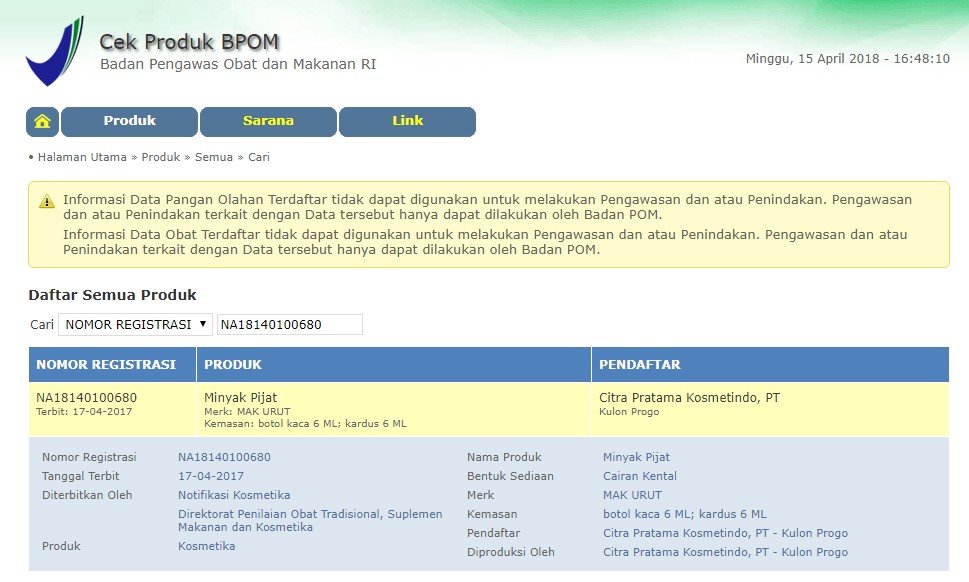This screenshot has height=582, width=969.
Task: Follow the Halaman Utama breadcrumb
Action: (82, 157)
